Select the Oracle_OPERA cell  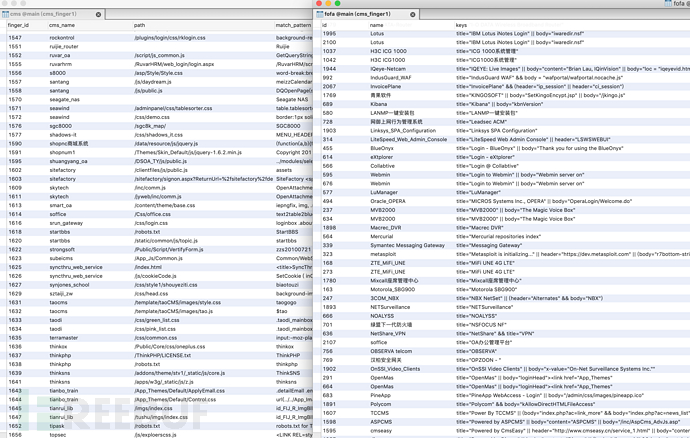(388, 201)
